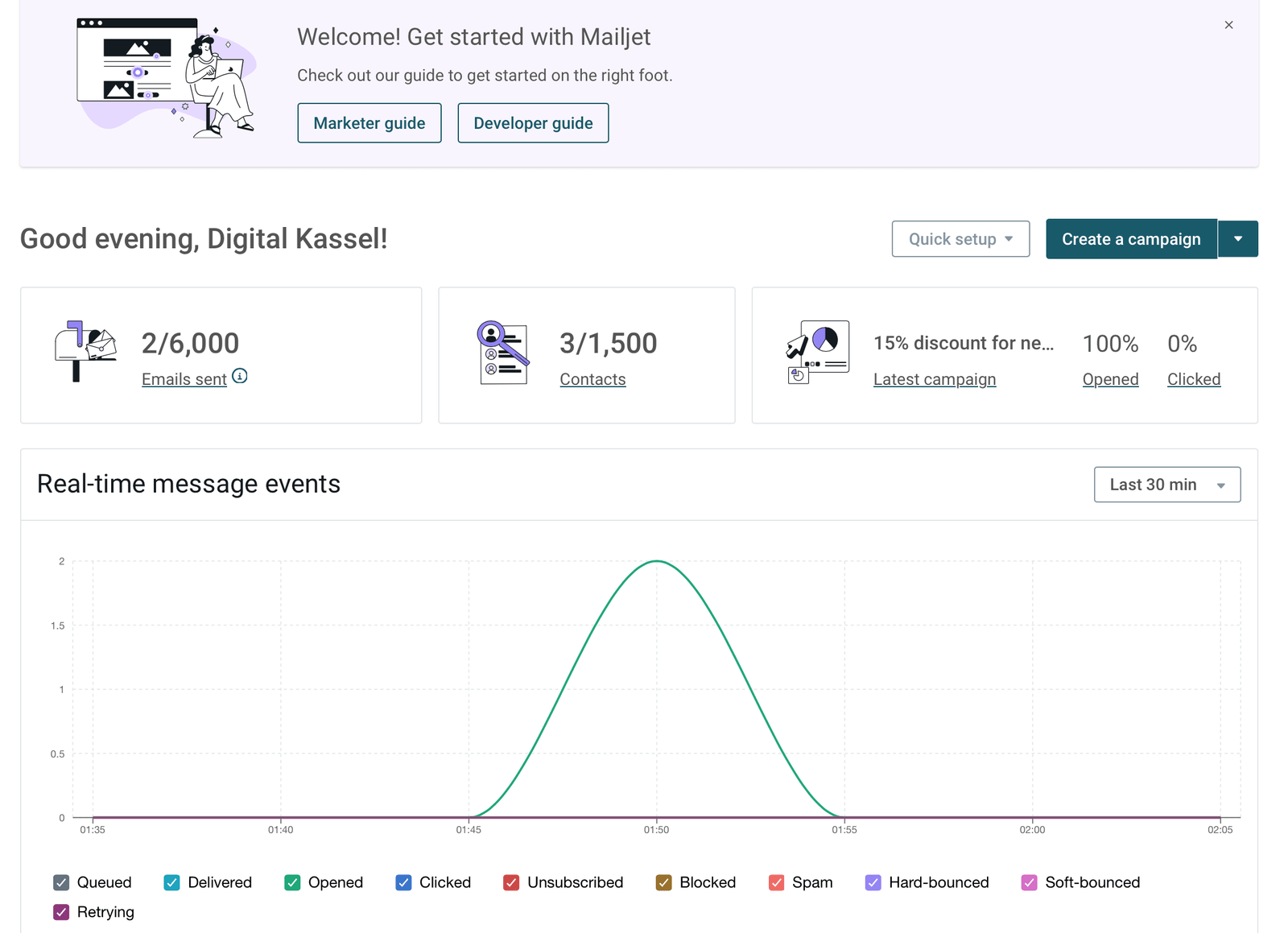
Task: Click the Mailjet welcome illustration
Action: 166,77
